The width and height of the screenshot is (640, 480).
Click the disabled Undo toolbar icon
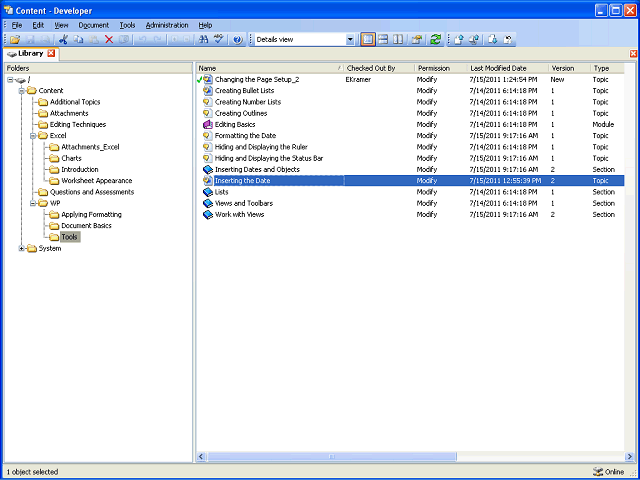pos(142,40)
